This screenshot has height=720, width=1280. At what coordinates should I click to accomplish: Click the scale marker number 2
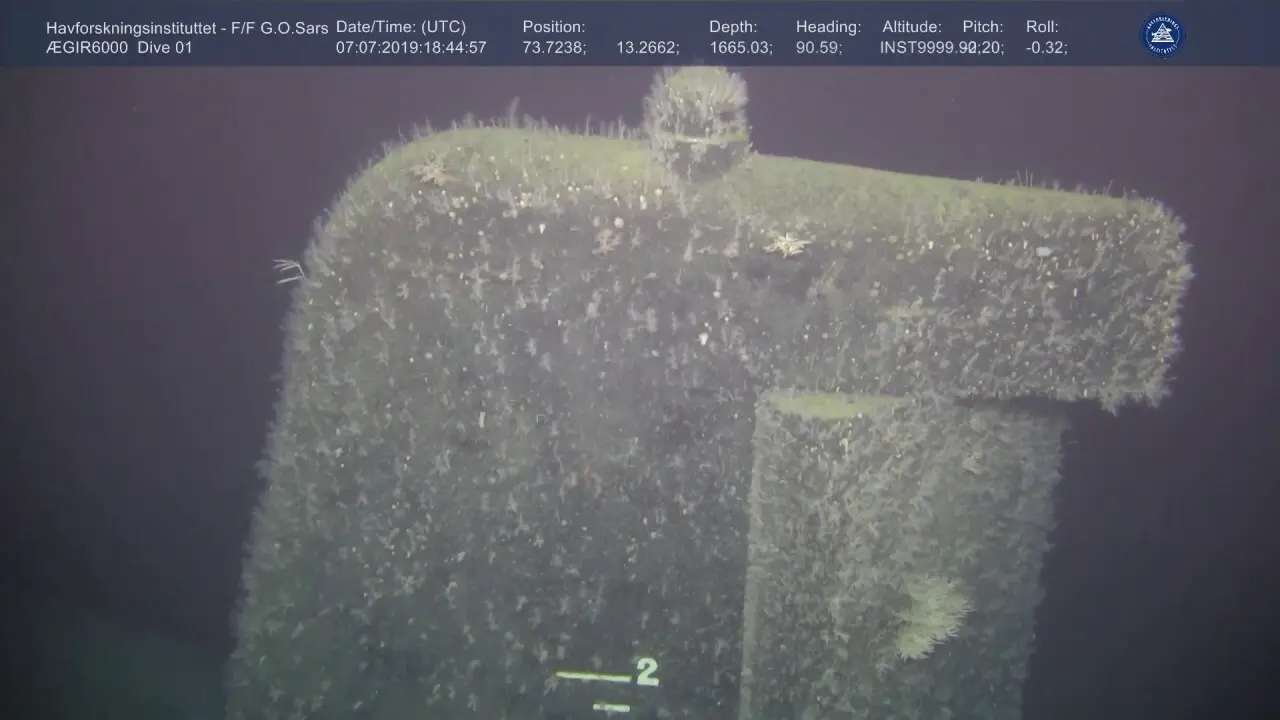(647, 673)
